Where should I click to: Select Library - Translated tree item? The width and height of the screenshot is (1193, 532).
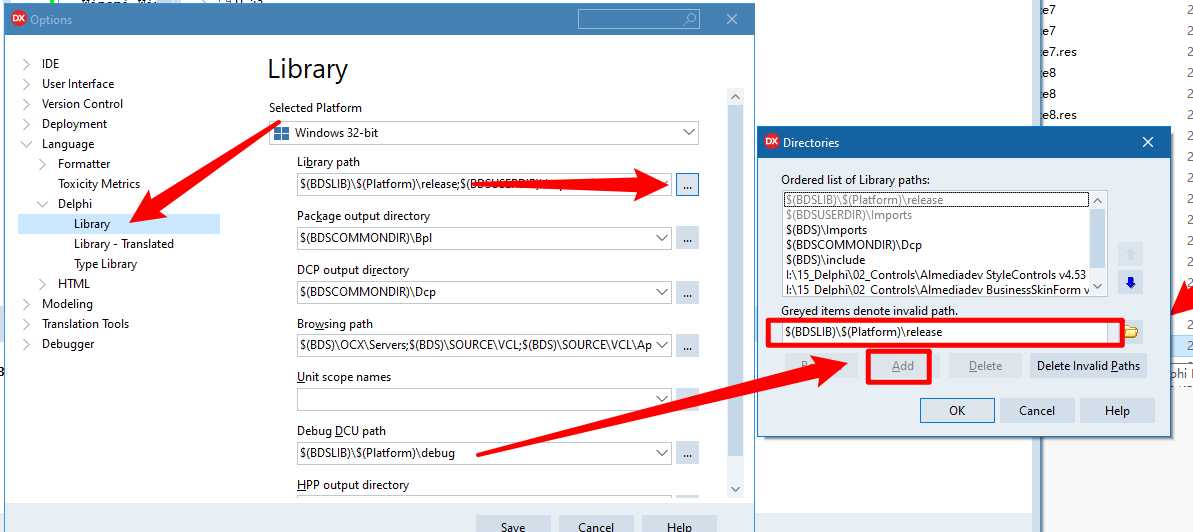tap(124, 244)
